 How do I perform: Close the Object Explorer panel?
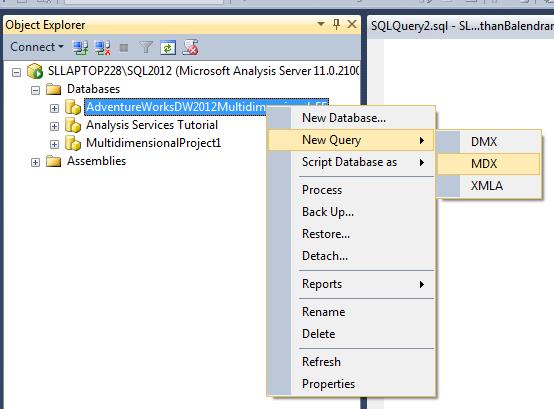click(352, 24)
